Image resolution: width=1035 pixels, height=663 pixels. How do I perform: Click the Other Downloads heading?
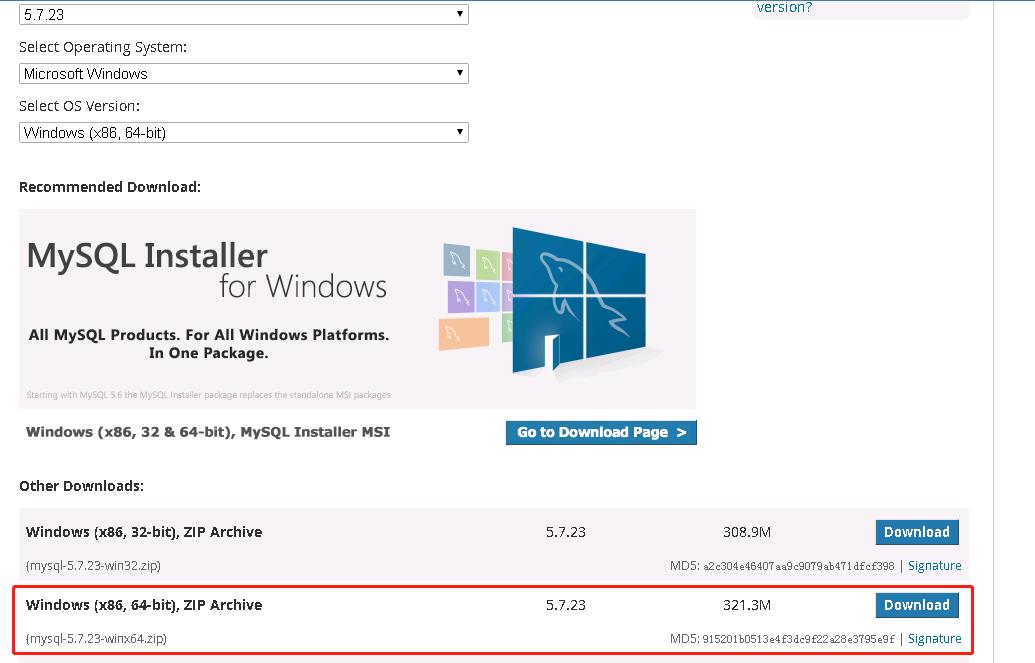point(81,486)
